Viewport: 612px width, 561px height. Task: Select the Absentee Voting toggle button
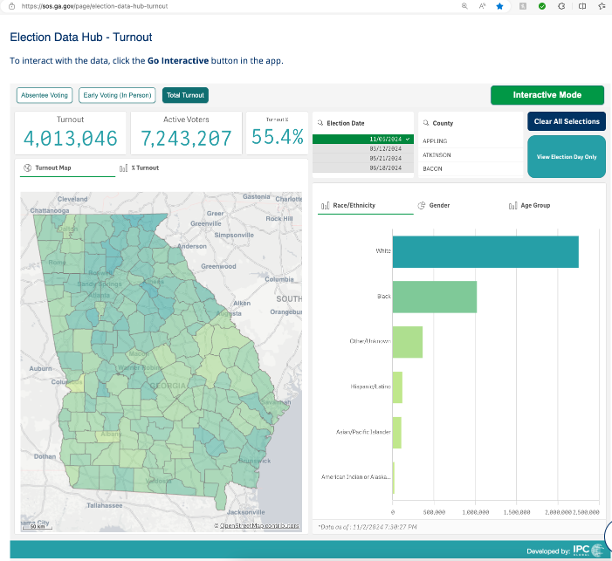(x=44, y=95)
